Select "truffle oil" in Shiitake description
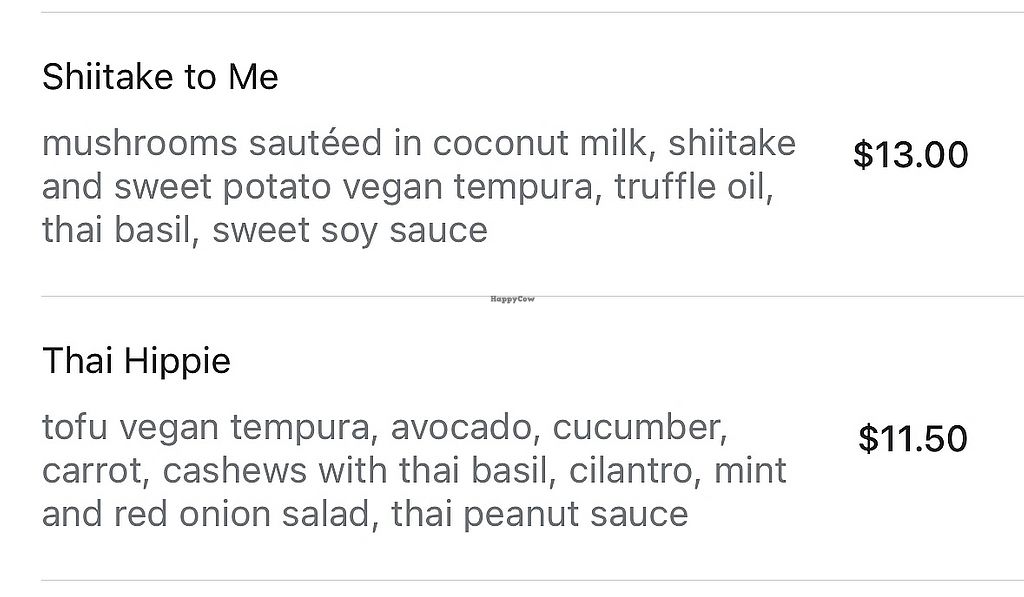This screenshot has height=597, width=1024. 693,187
